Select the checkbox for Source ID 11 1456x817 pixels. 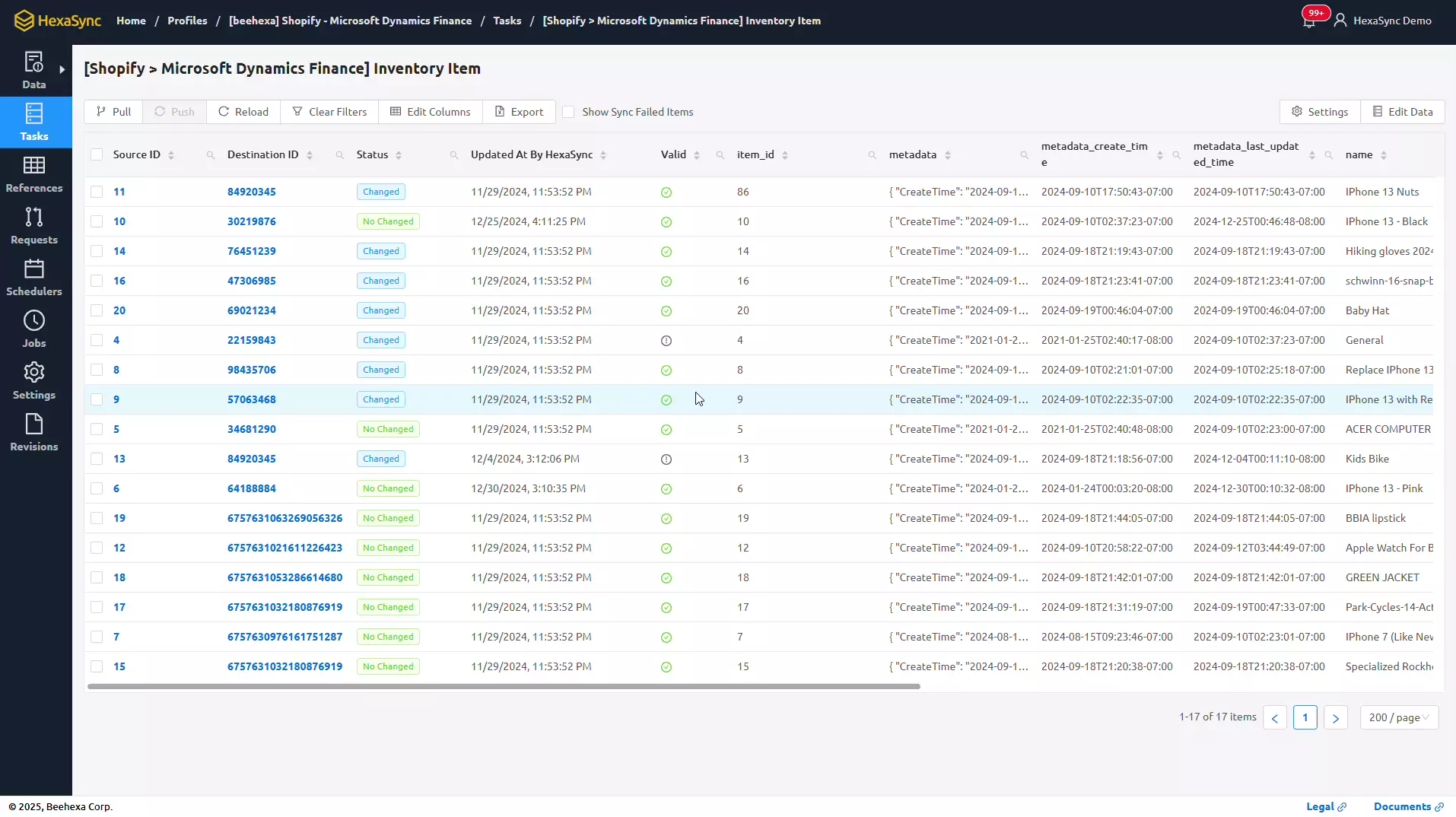97,192
